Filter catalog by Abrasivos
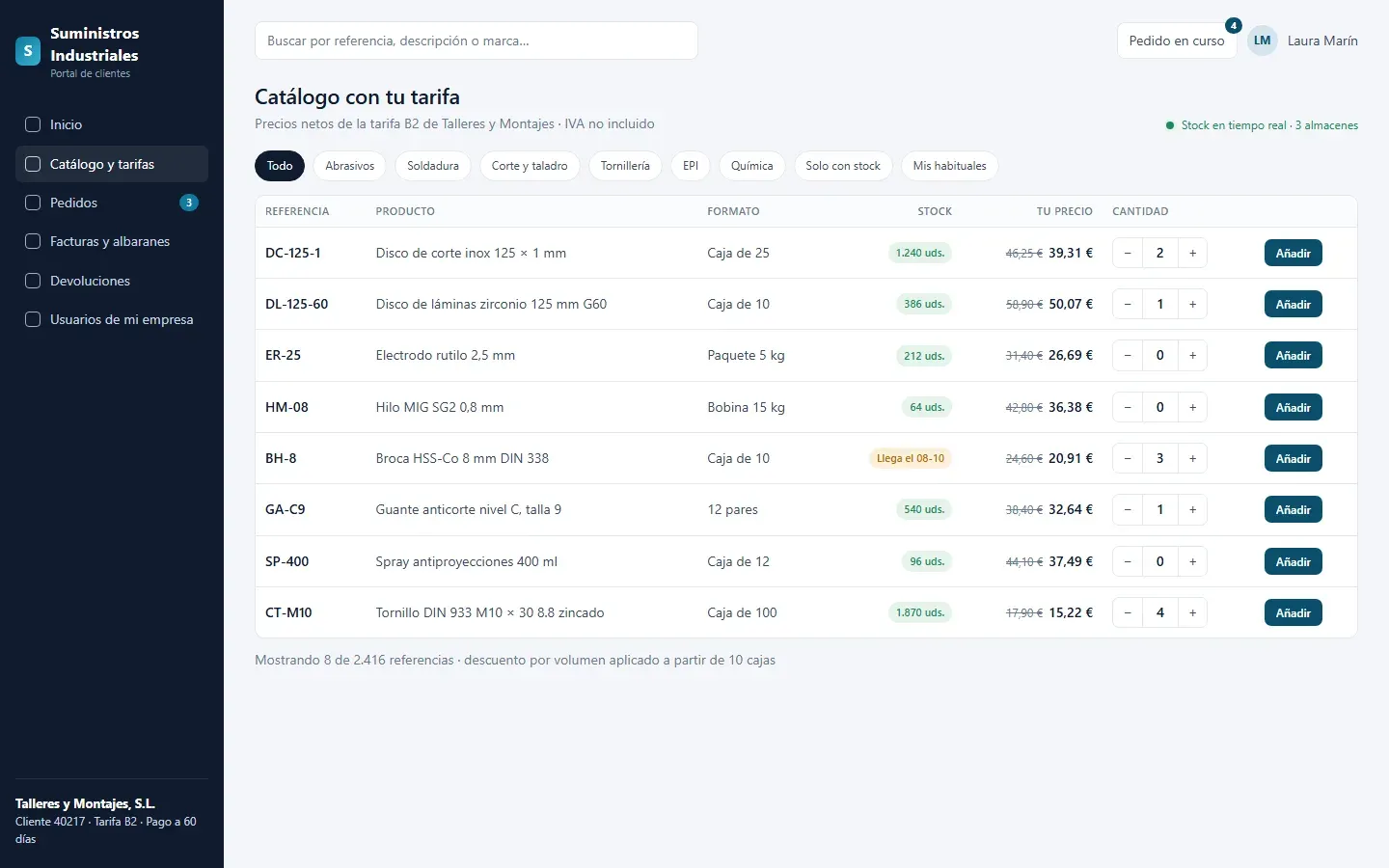The height and width of the screenshot is (868, 1389). 349,166
